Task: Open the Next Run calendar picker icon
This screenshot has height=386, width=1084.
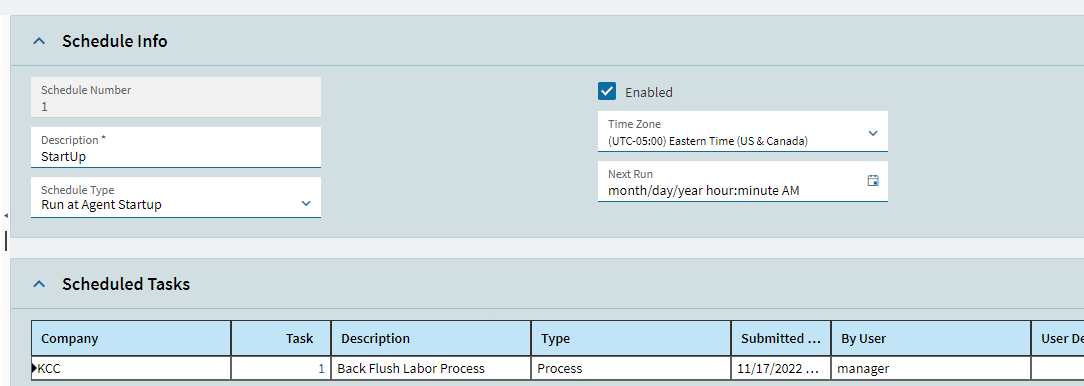Action: click(x=872, y=181)
